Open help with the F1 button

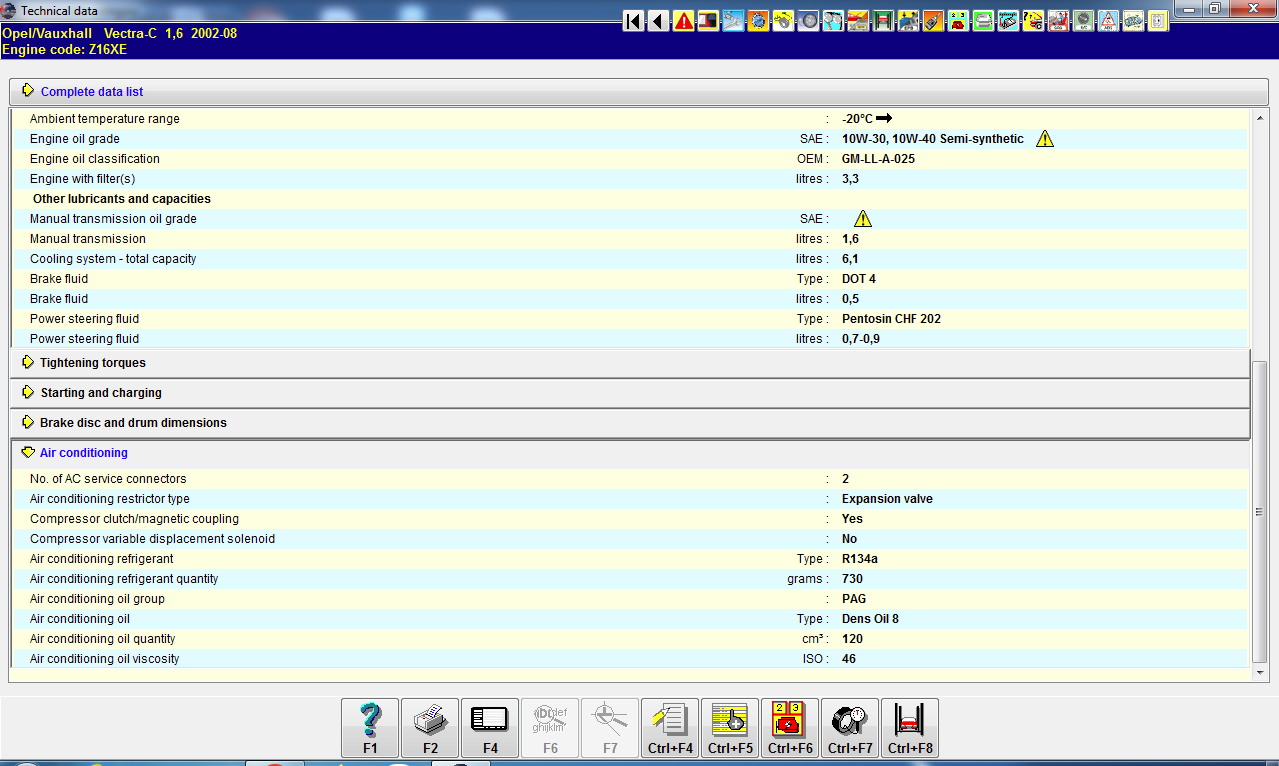click(x=370, y=728)
